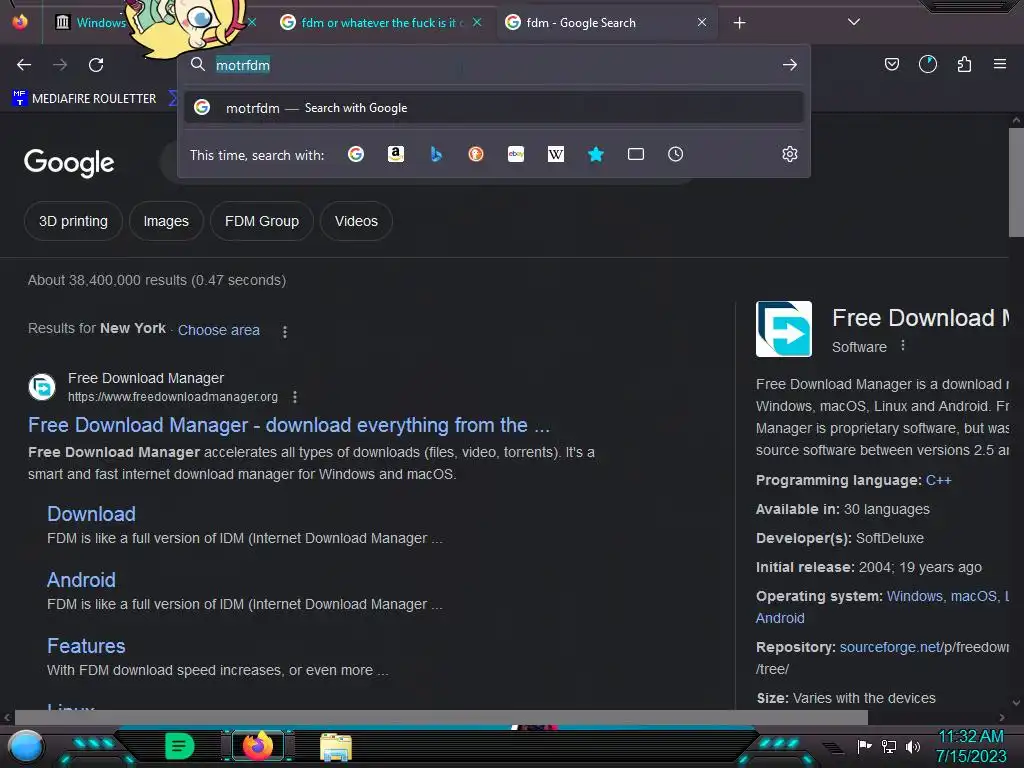The image size is (1024, 768).
Task: Open the Firefox hamburger application menu
Action: coord(999,64)
